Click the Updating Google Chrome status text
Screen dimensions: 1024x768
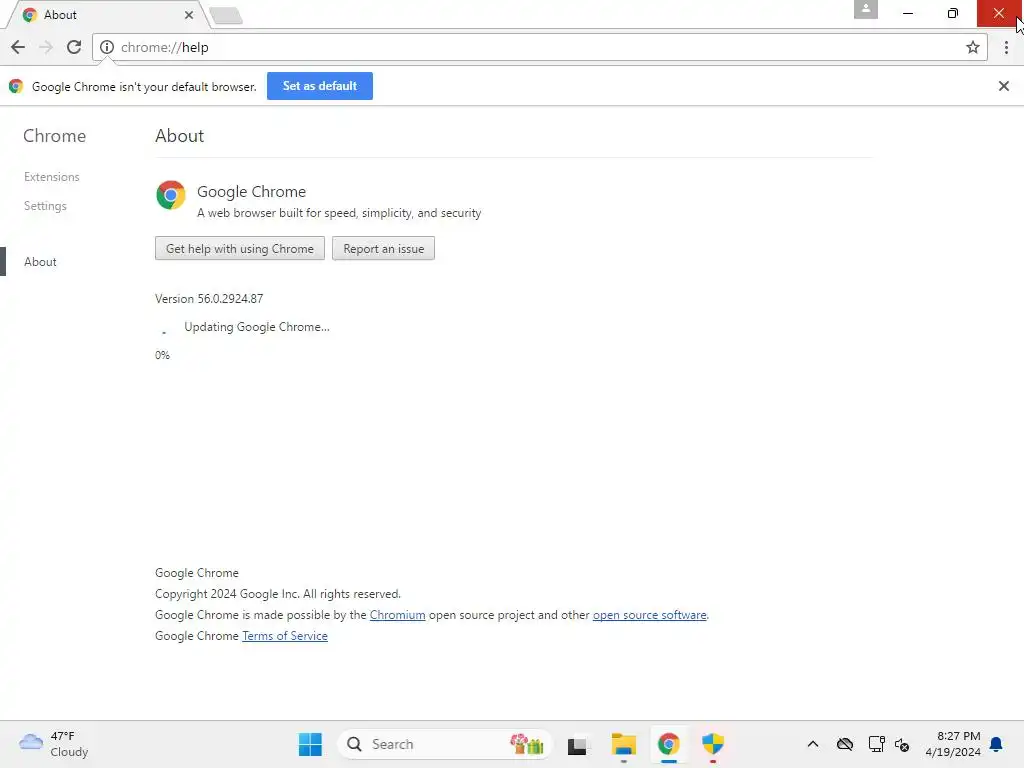[x=257, y=327]
